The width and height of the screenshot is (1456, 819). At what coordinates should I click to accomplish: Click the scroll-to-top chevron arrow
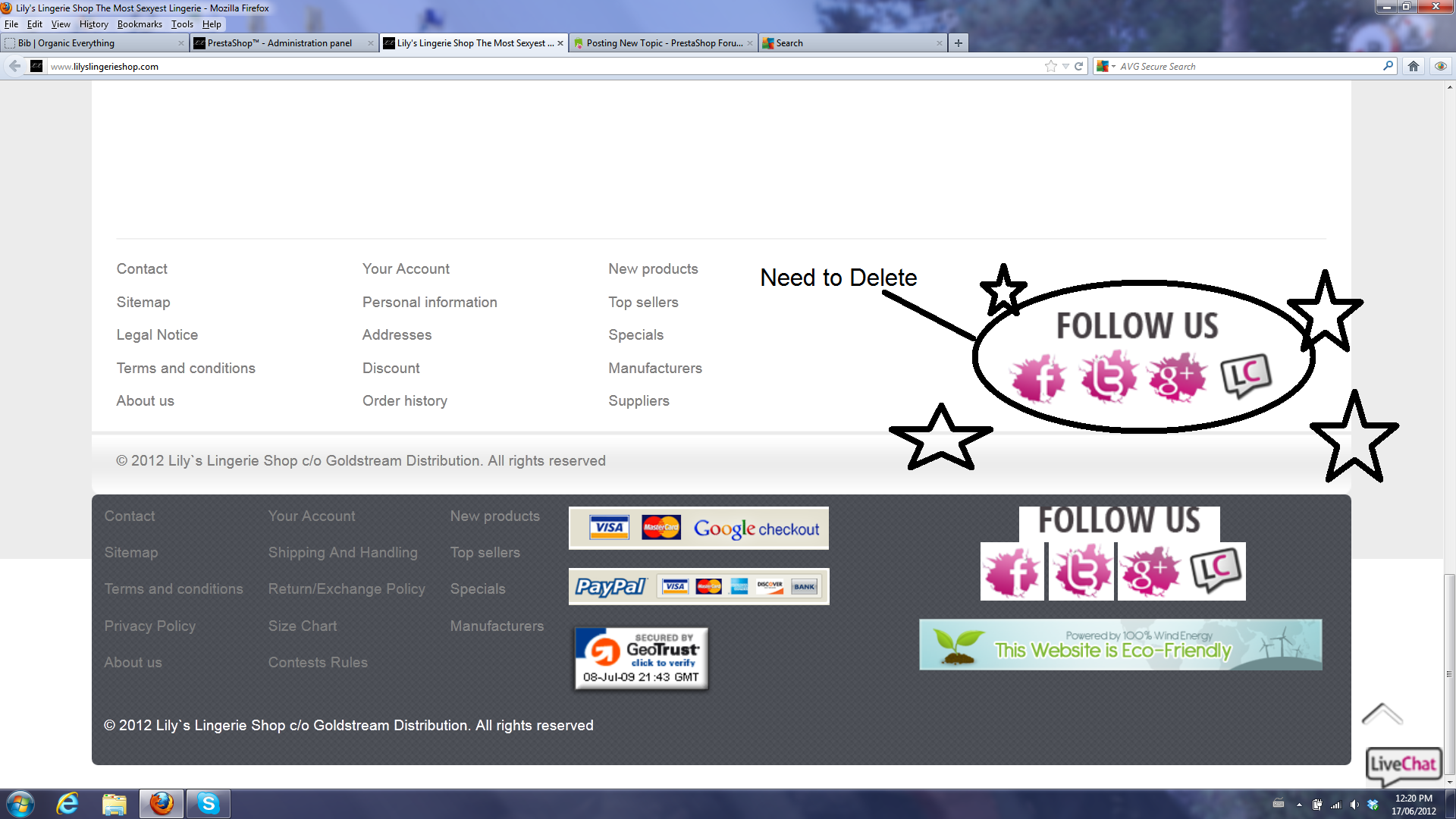tap(1382, 714)
